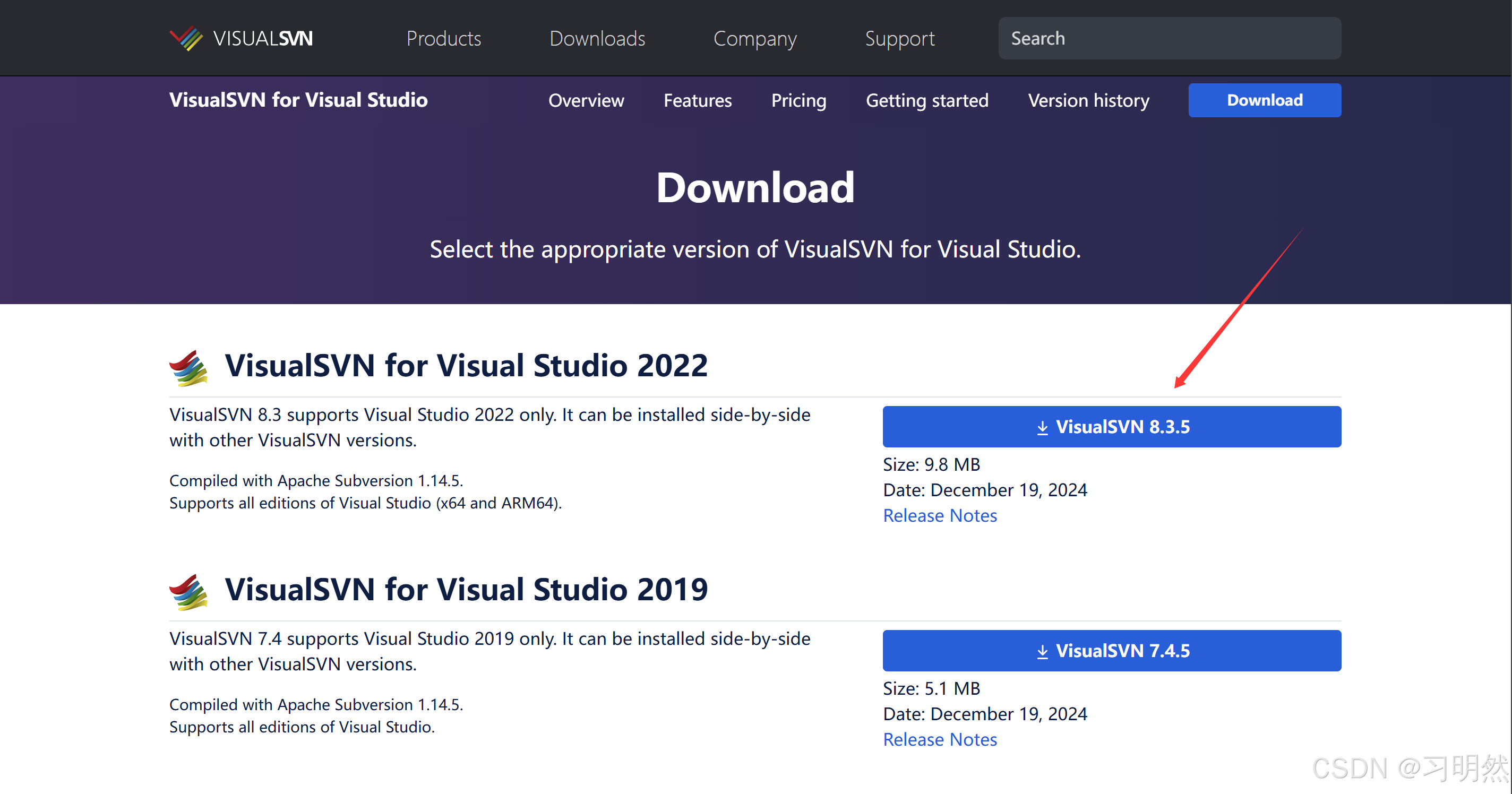
Task: Open the Getting started page
Action: (927, 100)
